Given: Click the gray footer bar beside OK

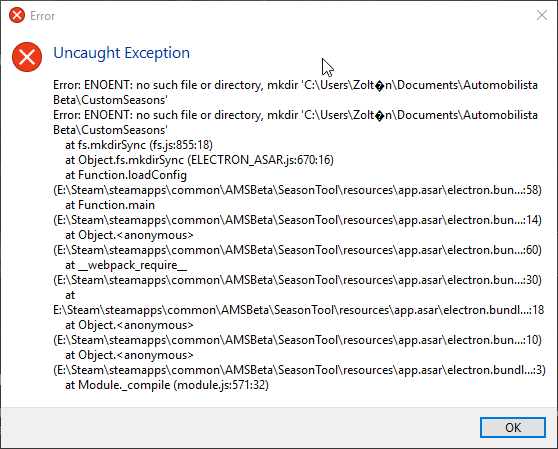Looking at the screenshot, I should click(x=238, y=427).
